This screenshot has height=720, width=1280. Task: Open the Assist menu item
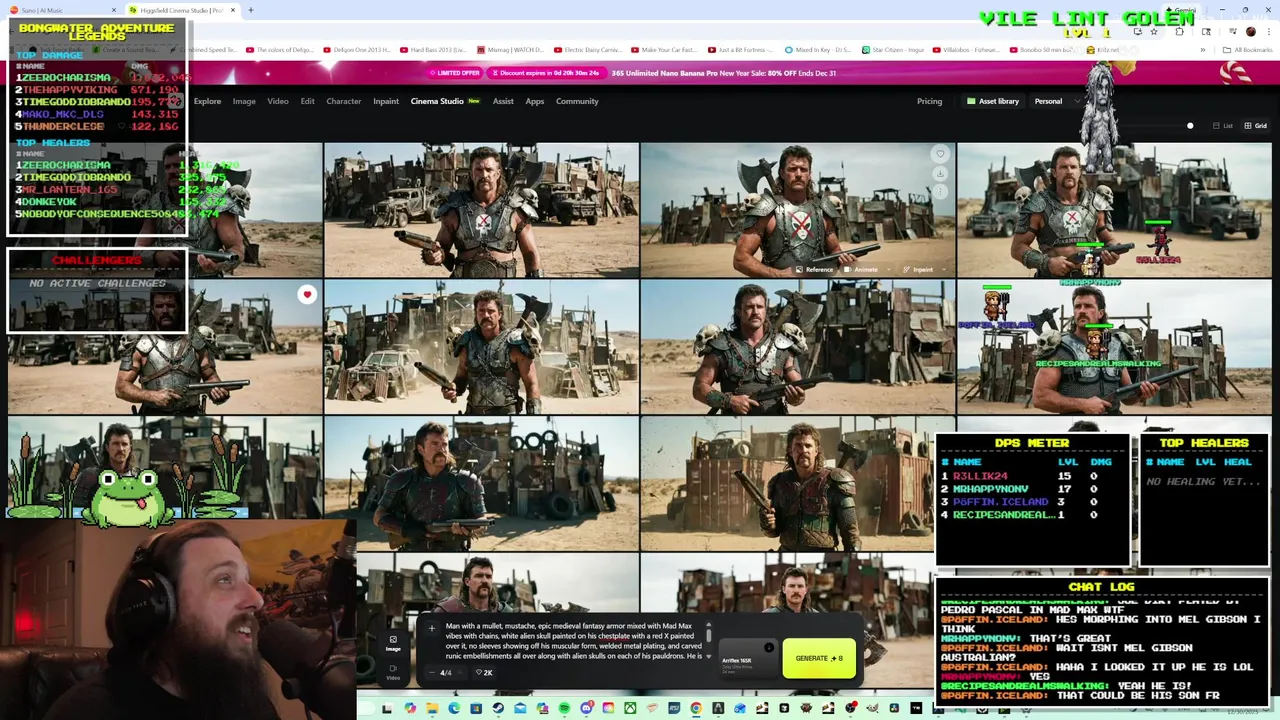[503, 101]
